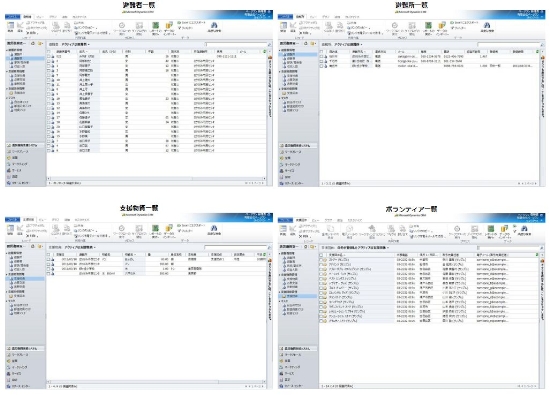This screenshot has height=395, width=550.
Task: Open view selector dropdown in ボランティア一覧 window
Action: (x=363, y=248)
